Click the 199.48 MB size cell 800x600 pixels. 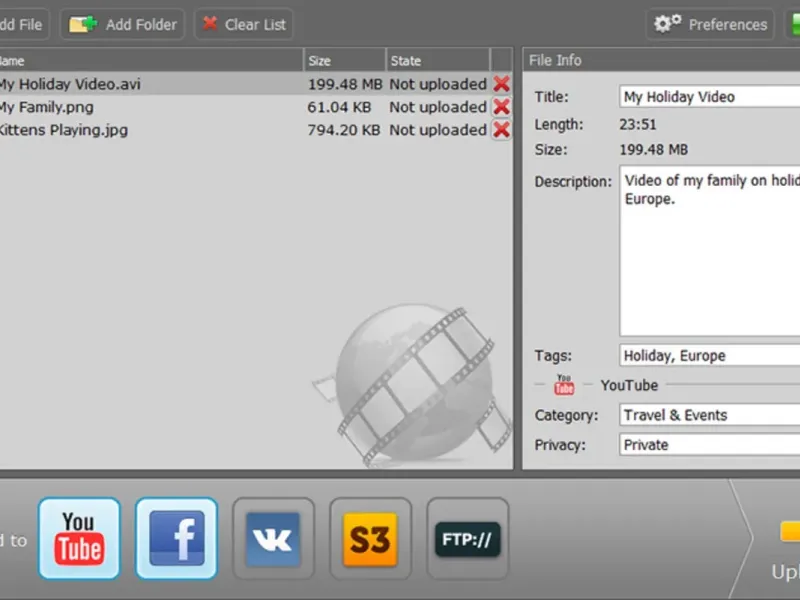coord(345,84)
